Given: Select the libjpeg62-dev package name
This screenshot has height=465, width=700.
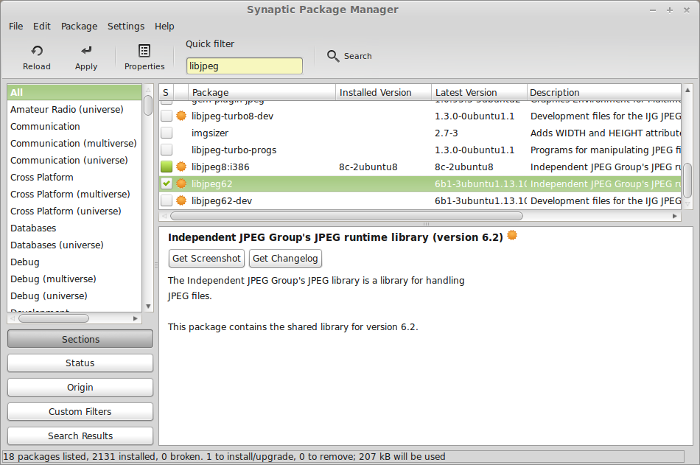Looking at the screenshot, I should (221, 201).
